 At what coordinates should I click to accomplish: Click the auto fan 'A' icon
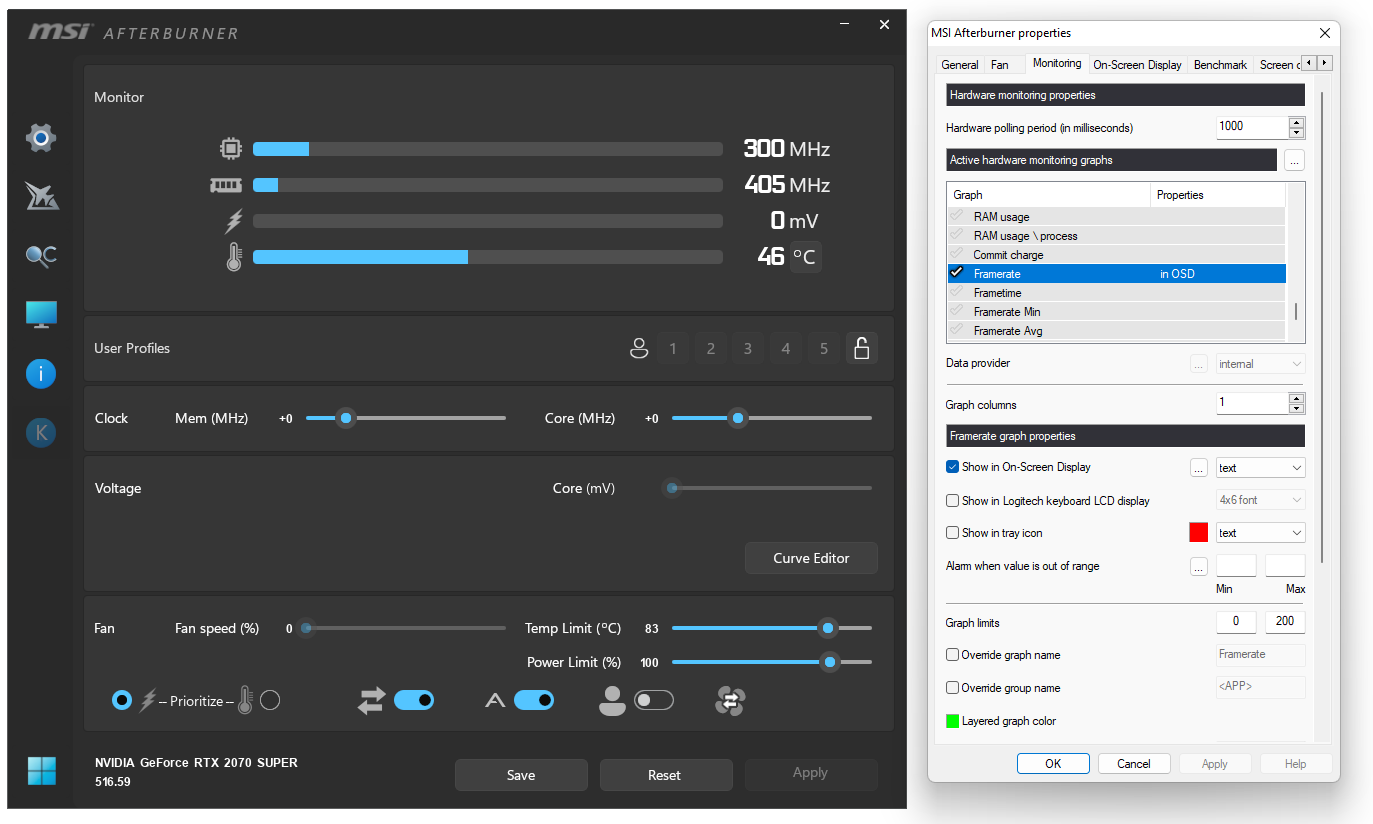tap(495, 701)
